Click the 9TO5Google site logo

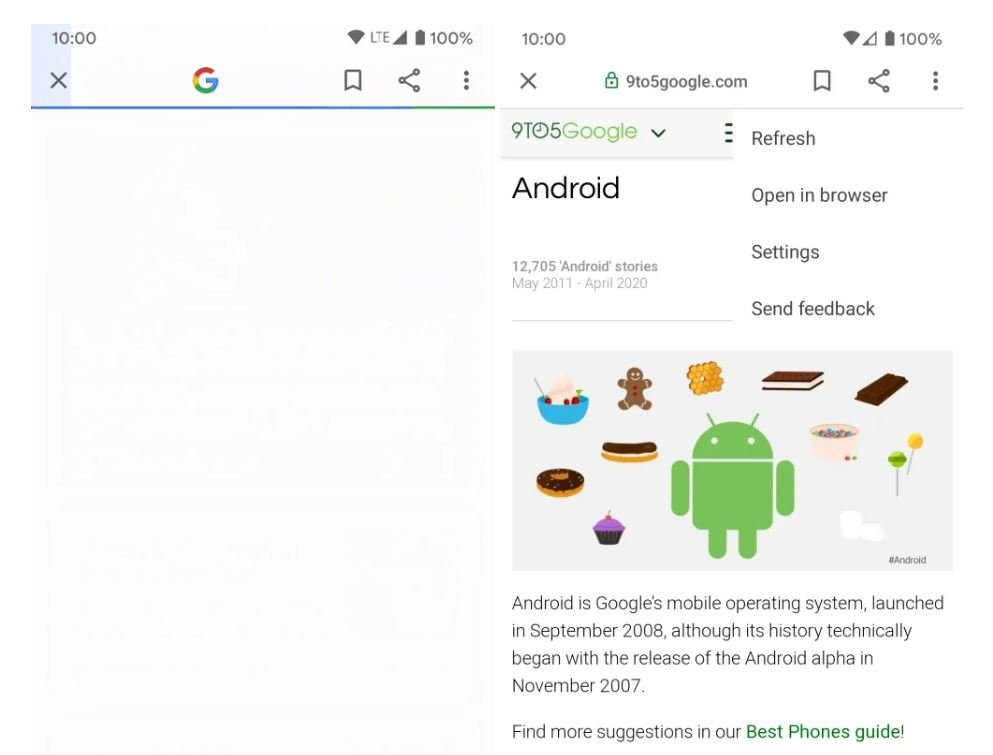click(574, 131)
